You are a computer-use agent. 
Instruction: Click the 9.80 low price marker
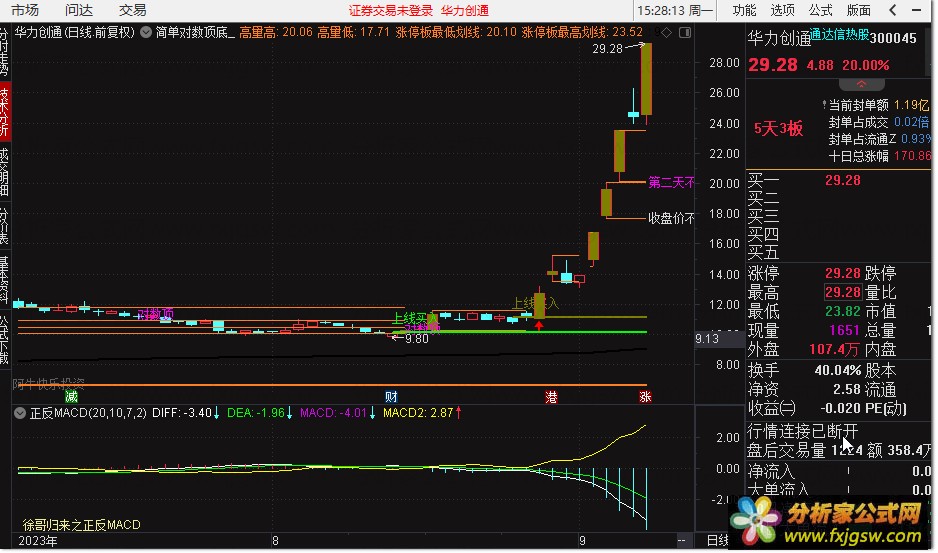click(417, 339)
